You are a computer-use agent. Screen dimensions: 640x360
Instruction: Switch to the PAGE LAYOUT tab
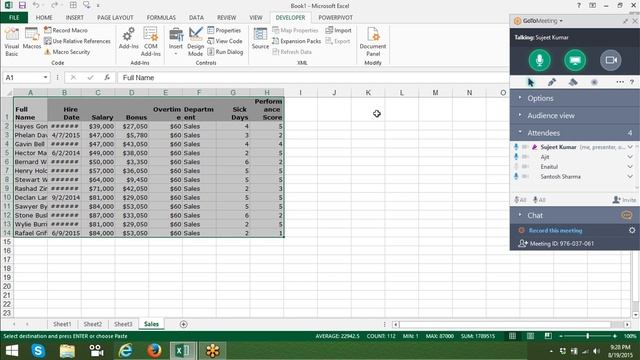(x=115, y=18)
